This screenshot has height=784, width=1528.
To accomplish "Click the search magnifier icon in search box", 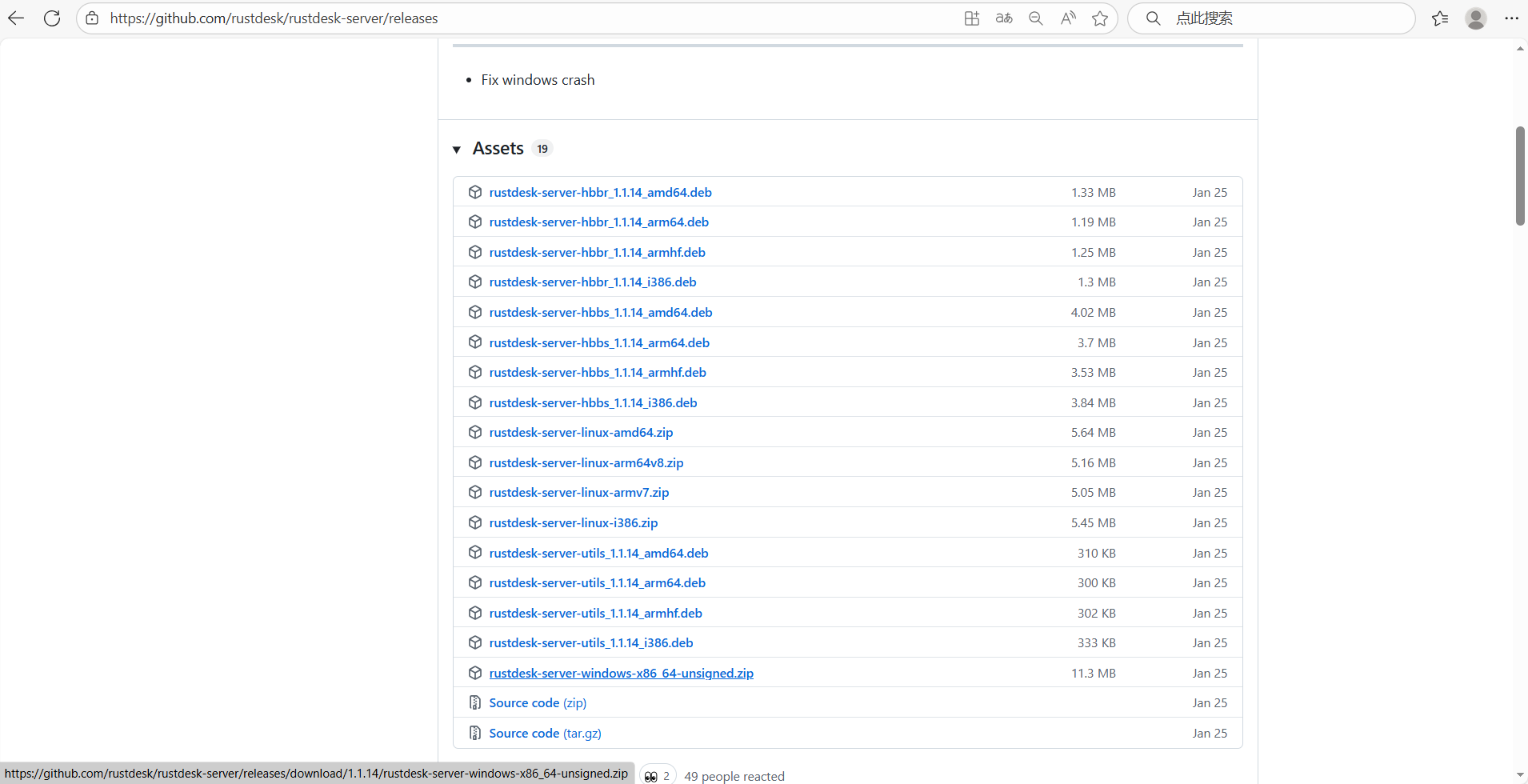I will click(x=1153, y=18).
